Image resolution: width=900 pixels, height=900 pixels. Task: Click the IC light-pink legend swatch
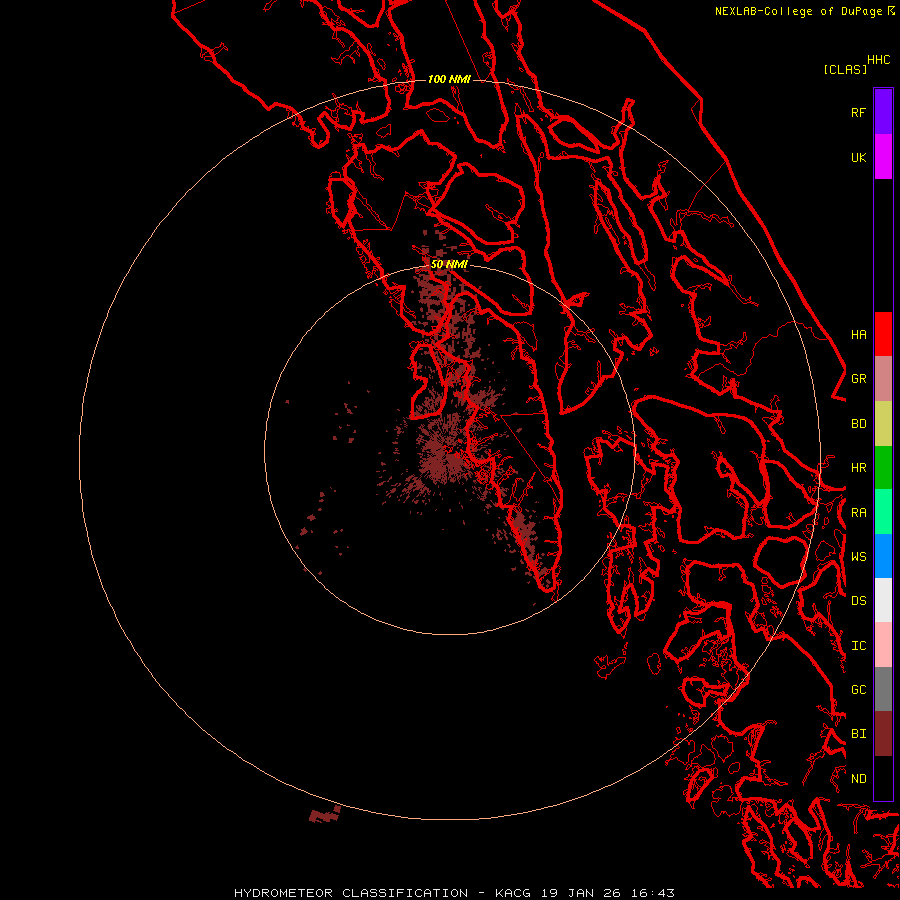tap(883, 645)
